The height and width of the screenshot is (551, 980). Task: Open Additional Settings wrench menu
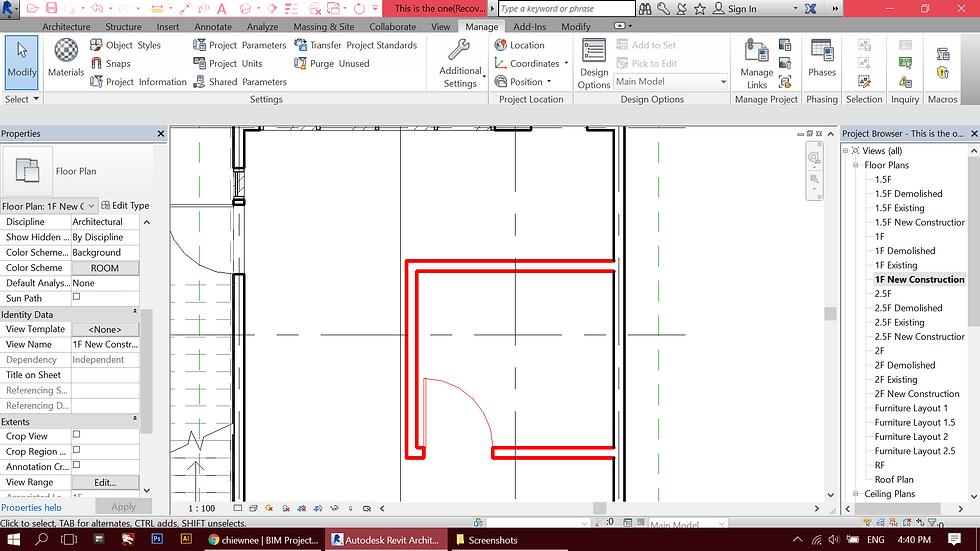(461, 64)
